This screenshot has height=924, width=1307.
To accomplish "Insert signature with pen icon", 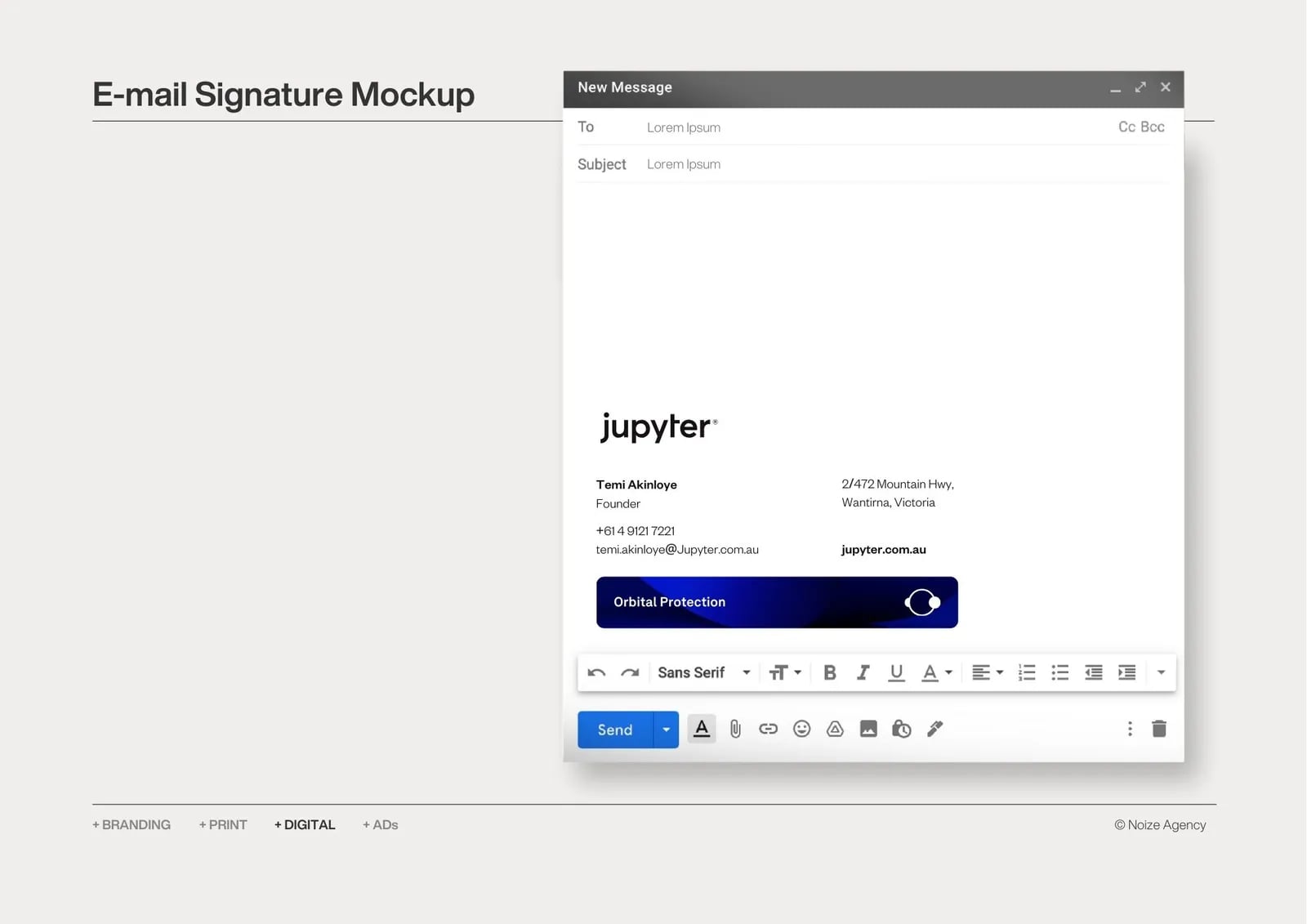I will [x=935, y=729].
